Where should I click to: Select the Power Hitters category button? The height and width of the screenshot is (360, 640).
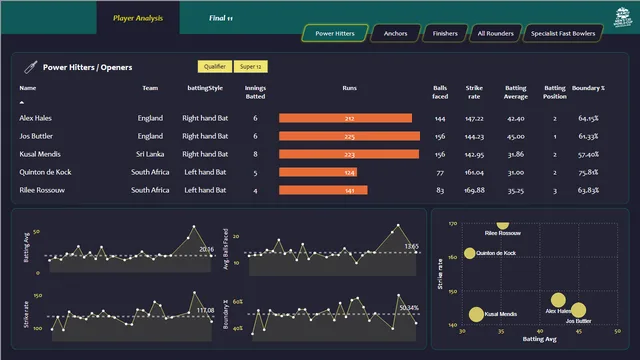pyautogui.click(x=335, y=33)
